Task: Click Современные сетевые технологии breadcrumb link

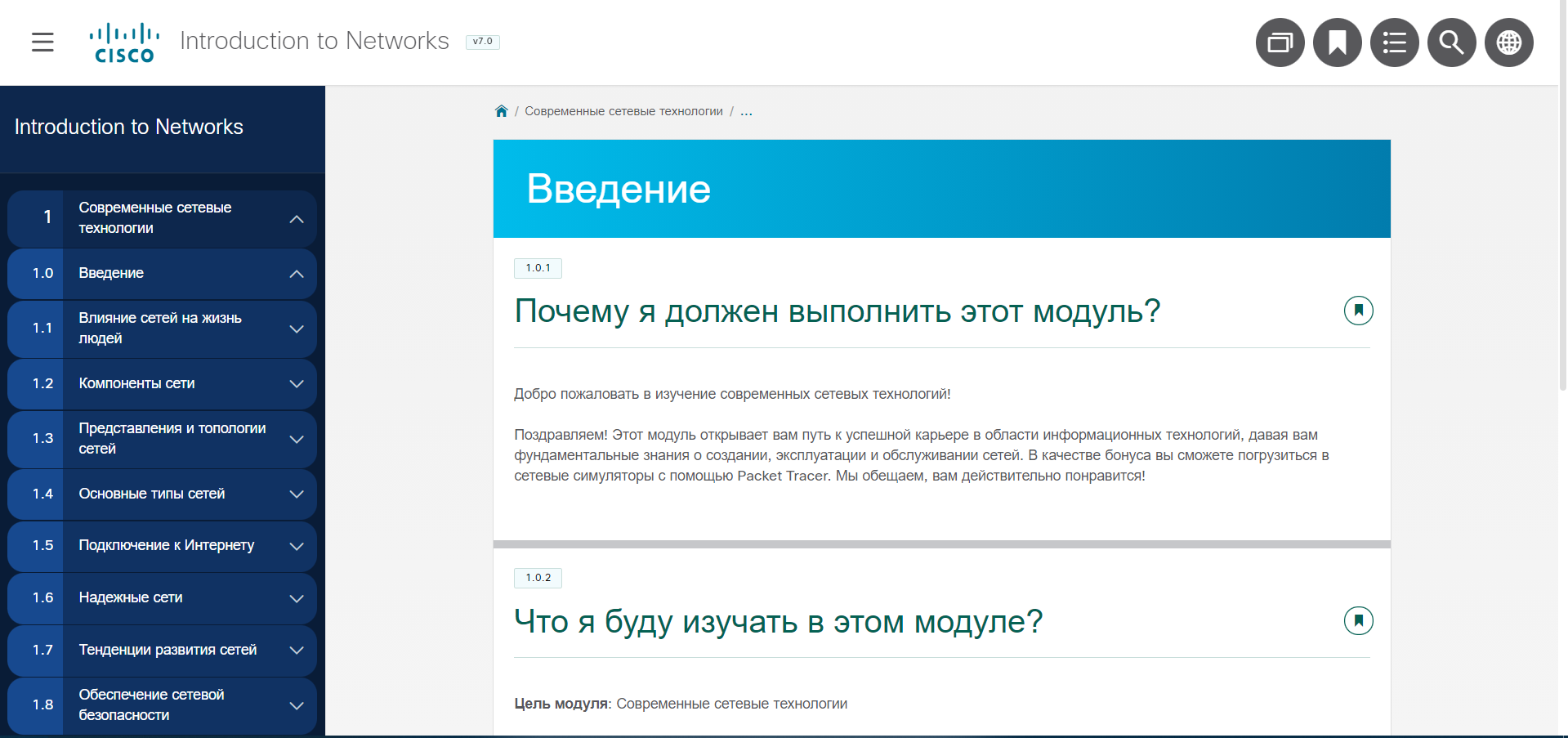Action: [623, 111]
